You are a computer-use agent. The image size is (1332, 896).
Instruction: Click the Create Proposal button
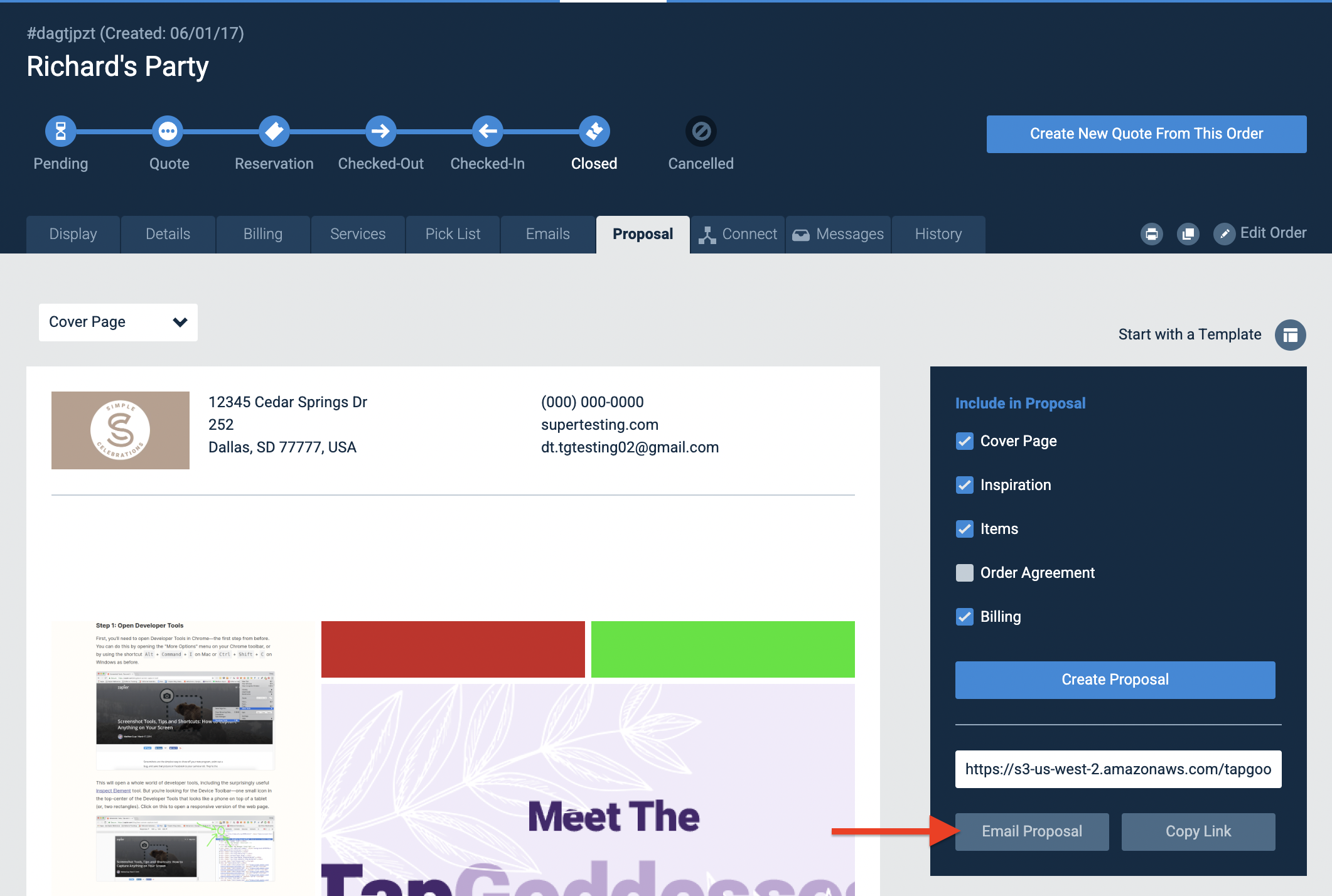1115,680
